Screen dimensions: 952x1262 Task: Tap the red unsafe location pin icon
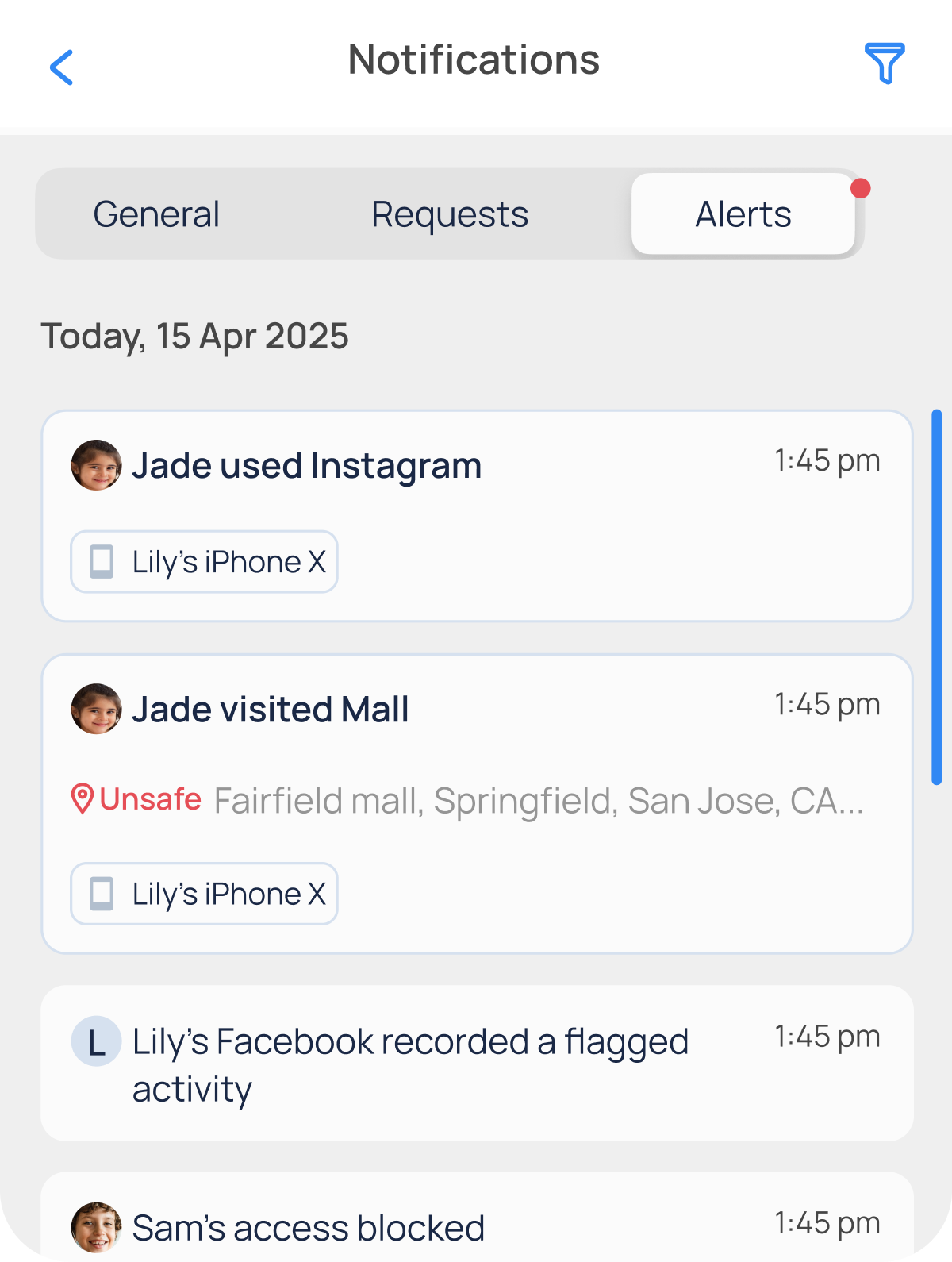(x=83, y=799)
